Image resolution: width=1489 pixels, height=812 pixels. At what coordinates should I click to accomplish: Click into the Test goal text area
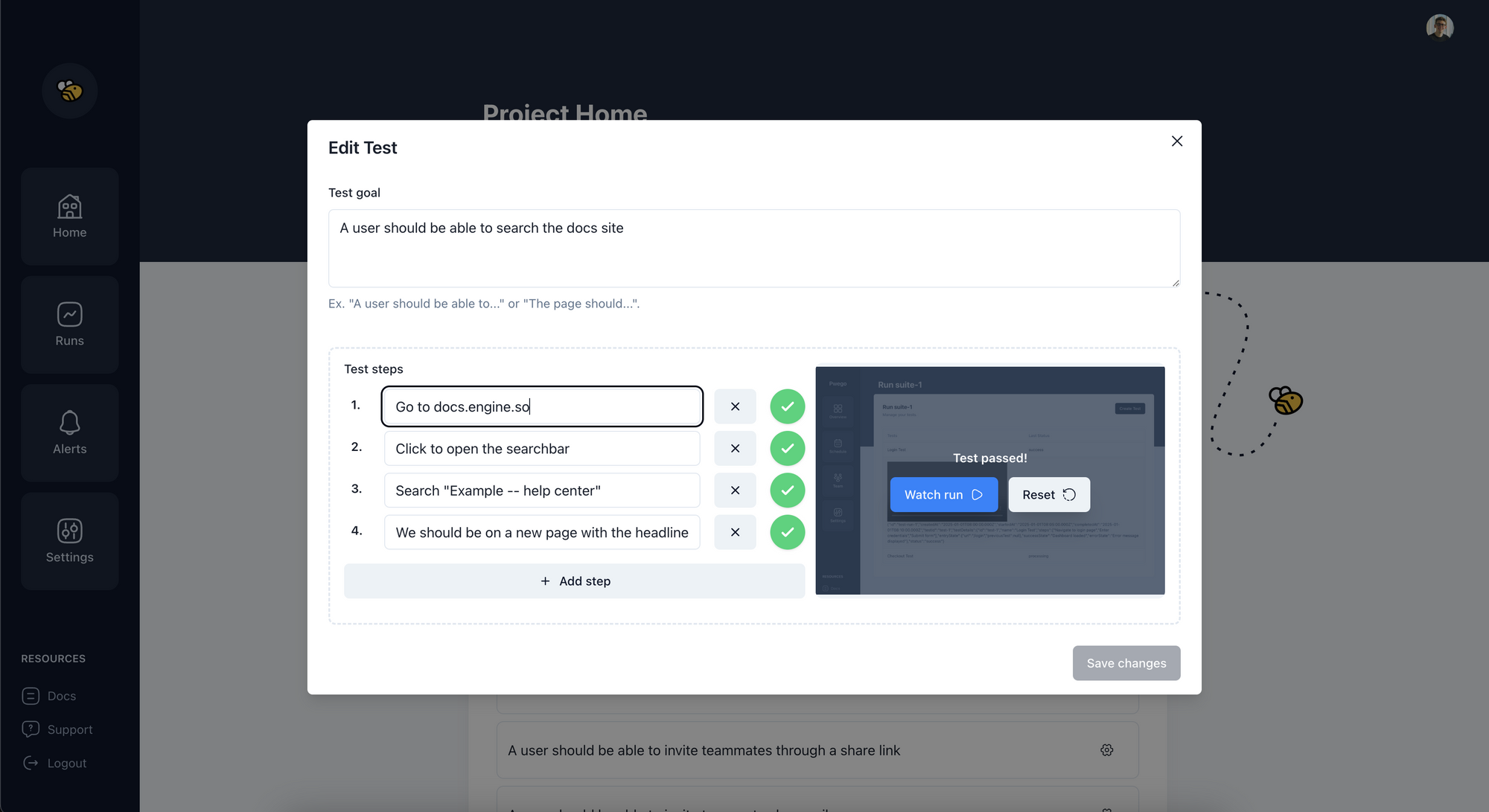pyautogui.click(x=753, y=249)
